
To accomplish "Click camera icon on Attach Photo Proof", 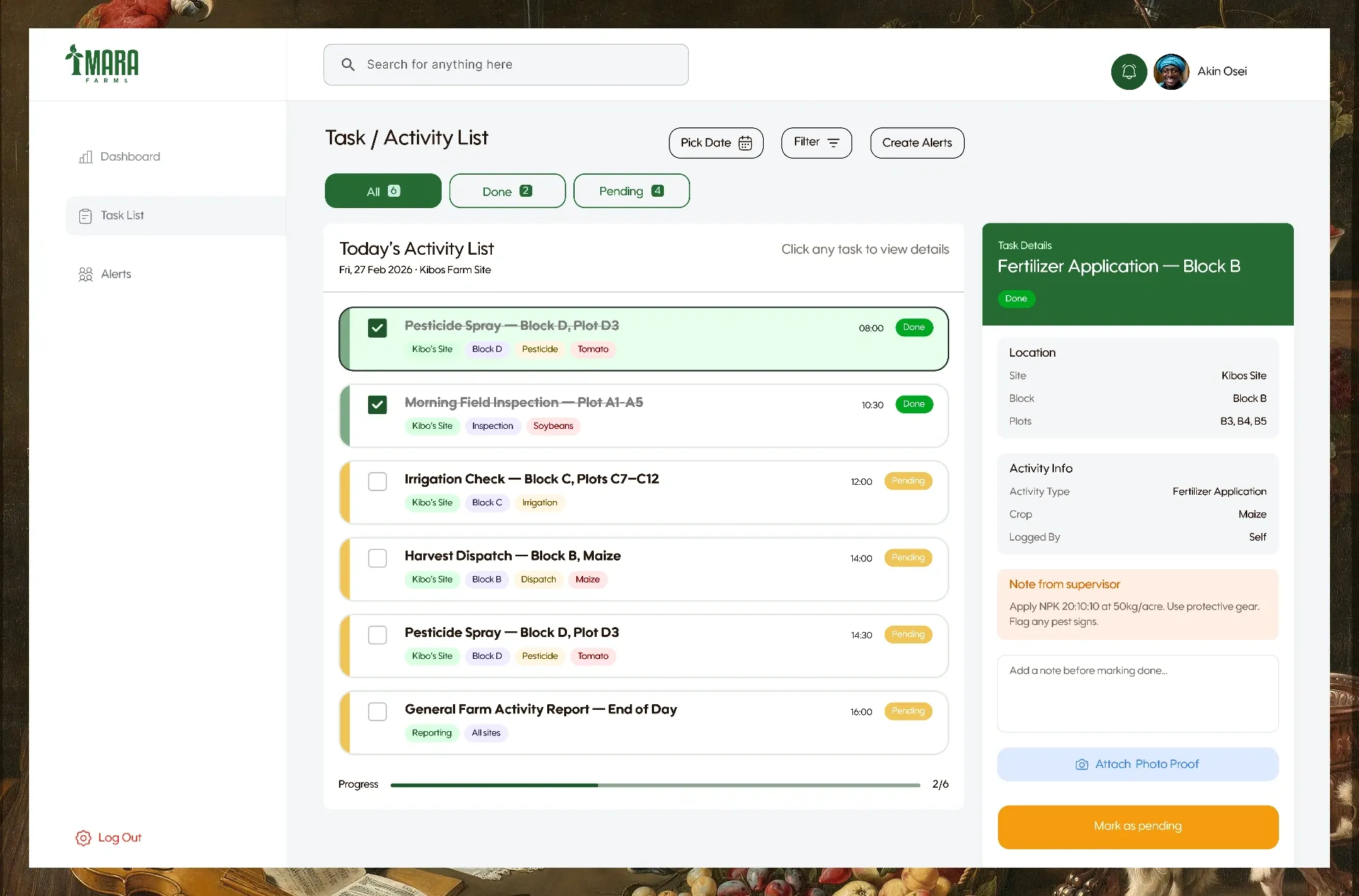I will (x=1082, y=764).
